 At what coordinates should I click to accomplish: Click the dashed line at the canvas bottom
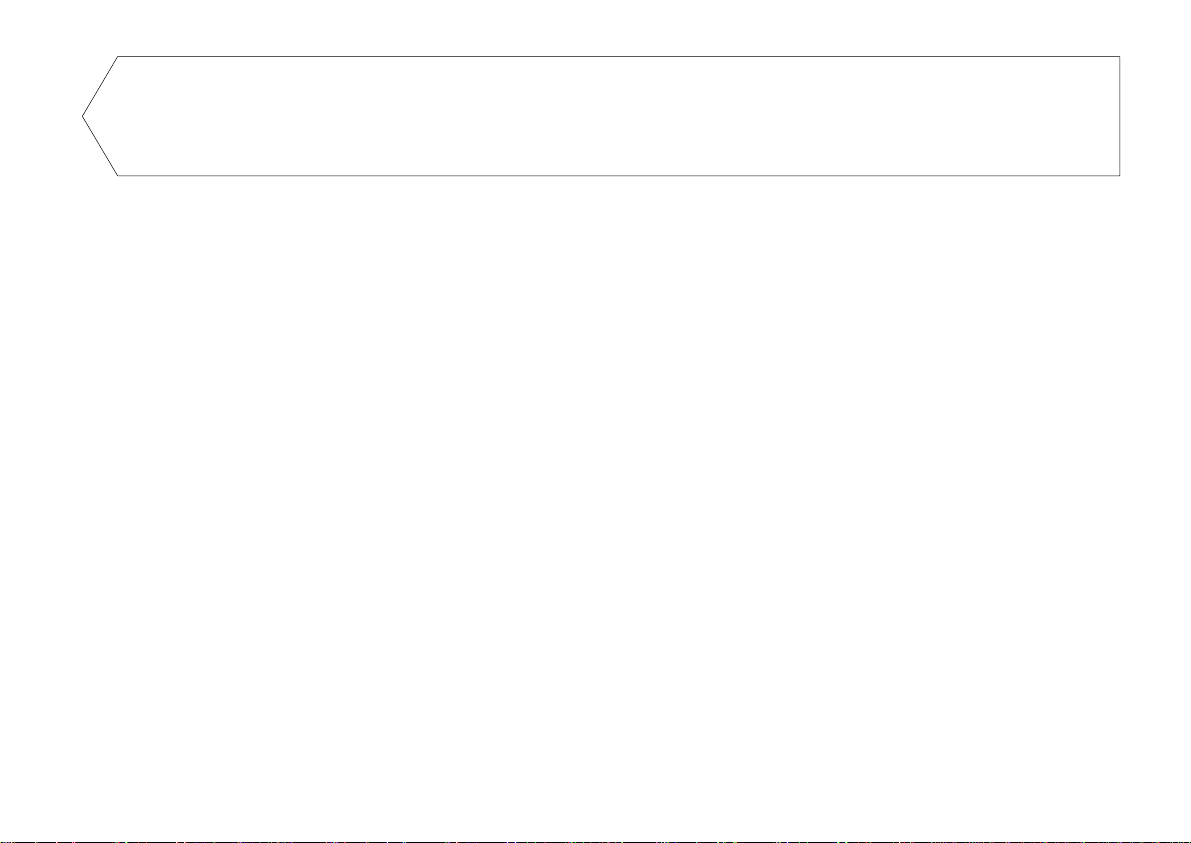click(596, 841)
